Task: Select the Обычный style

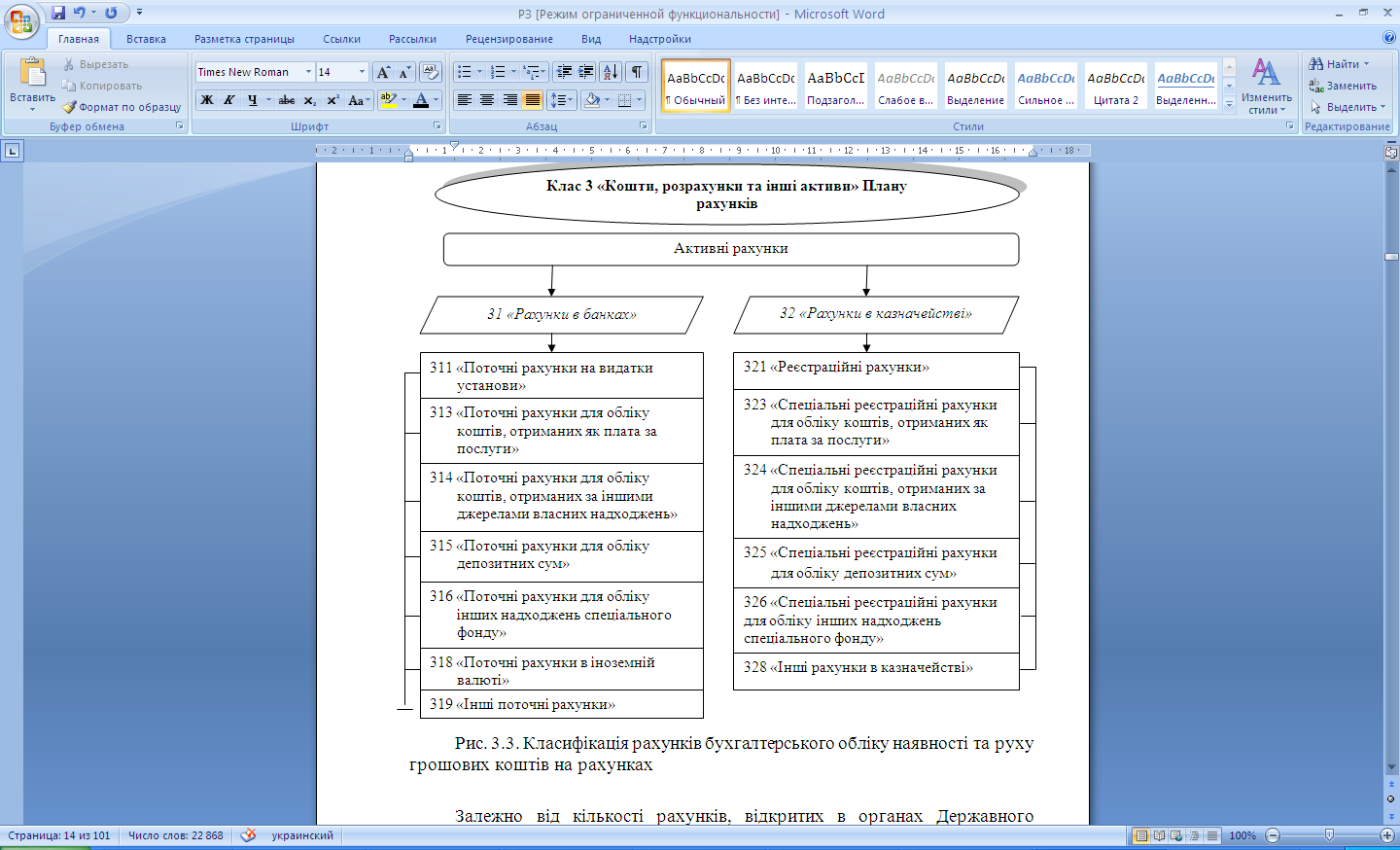Action: (x=696, y=86)
